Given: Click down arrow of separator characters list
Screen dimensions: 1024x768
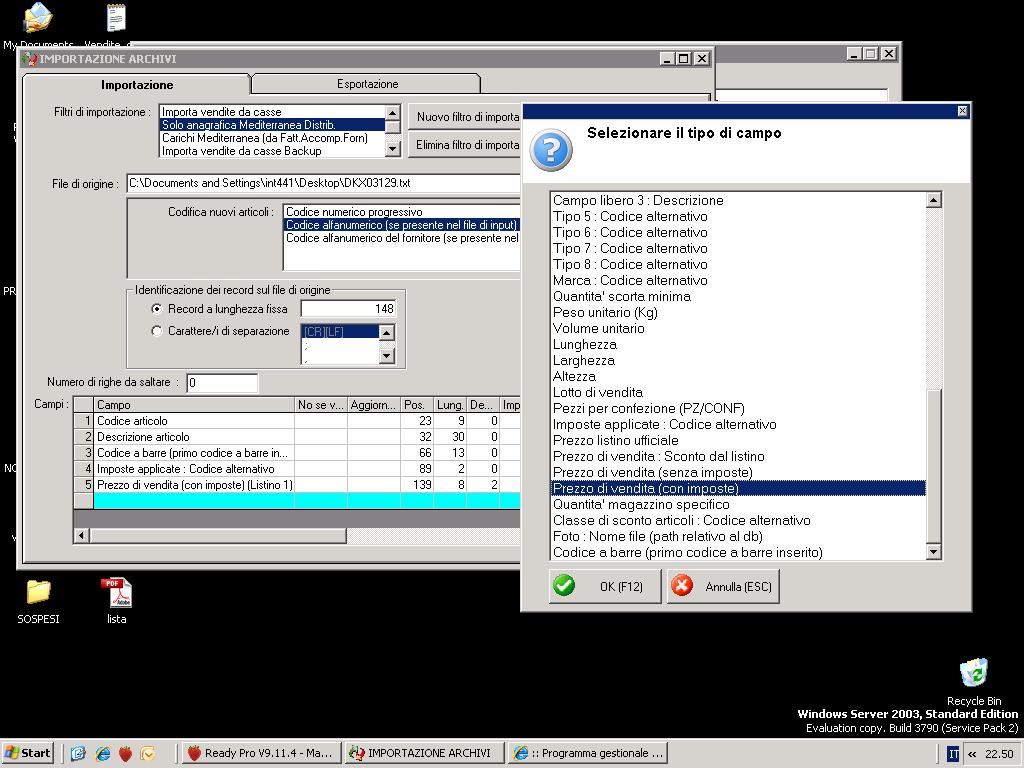Looking at the screenshot, I should (x=387, y=355).
